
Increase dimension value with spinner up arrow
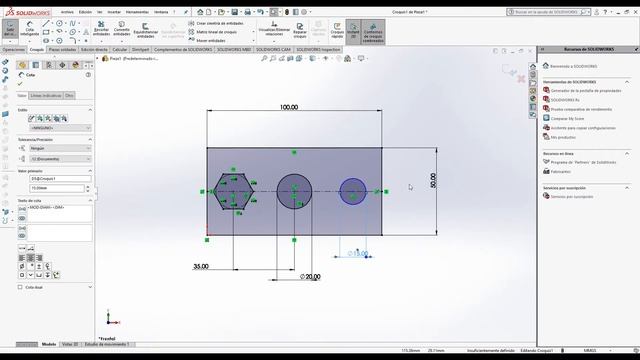tap(88, 187)
